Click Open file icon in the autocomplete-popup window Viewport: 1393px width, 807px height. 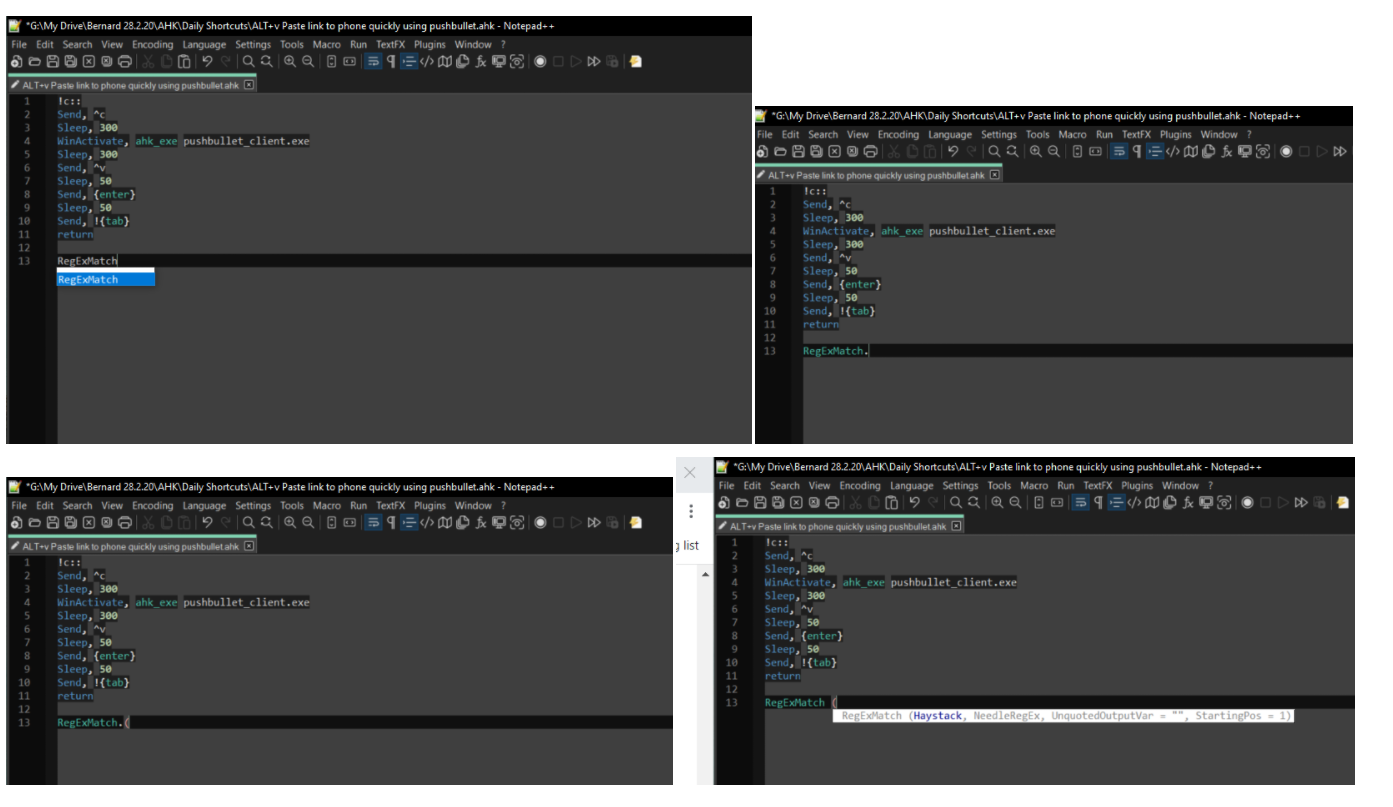[x=34, y=61]
